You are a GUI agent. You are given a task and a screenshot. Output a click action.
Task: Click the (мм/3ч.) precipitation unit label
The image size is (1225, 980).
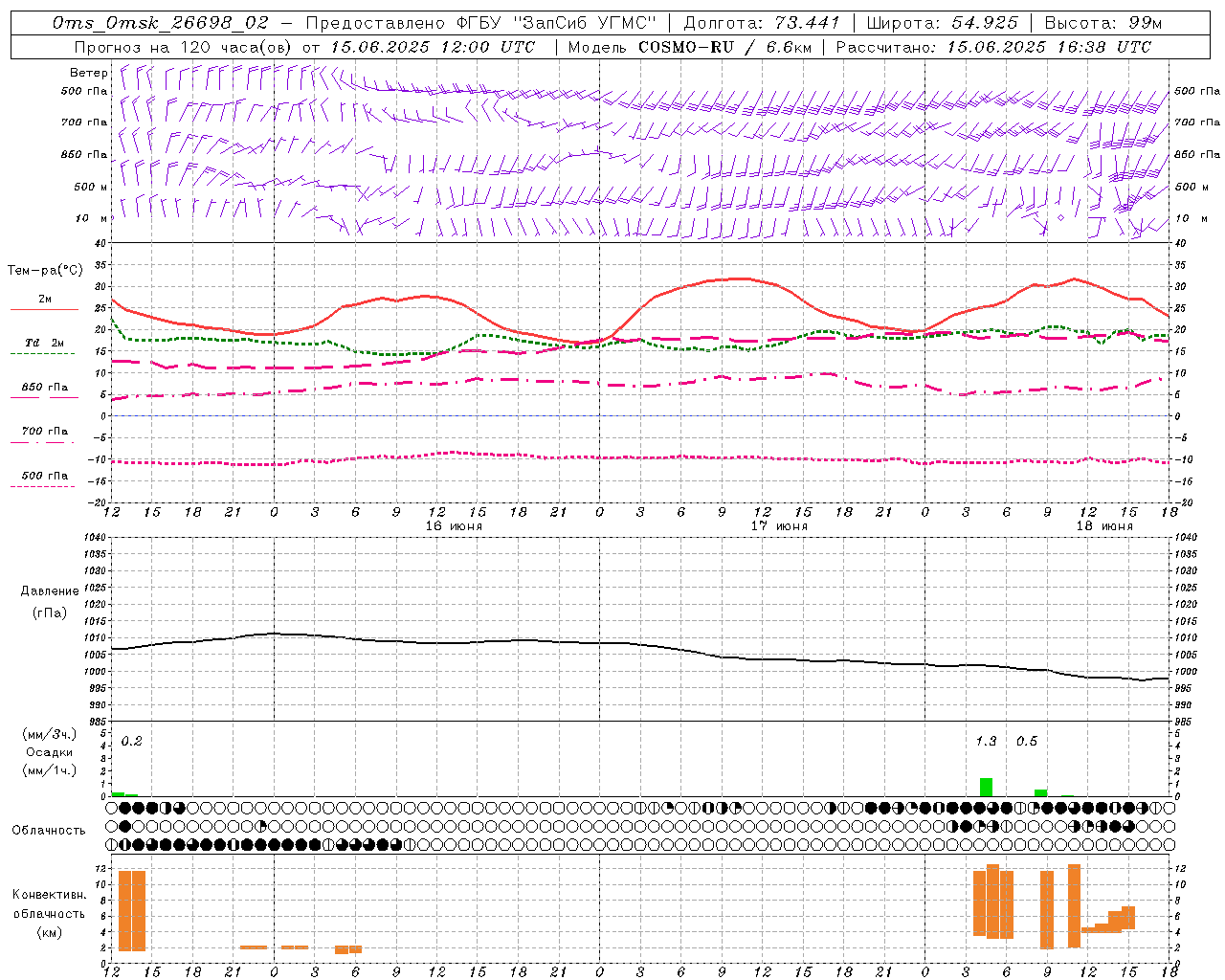[49, 734]
